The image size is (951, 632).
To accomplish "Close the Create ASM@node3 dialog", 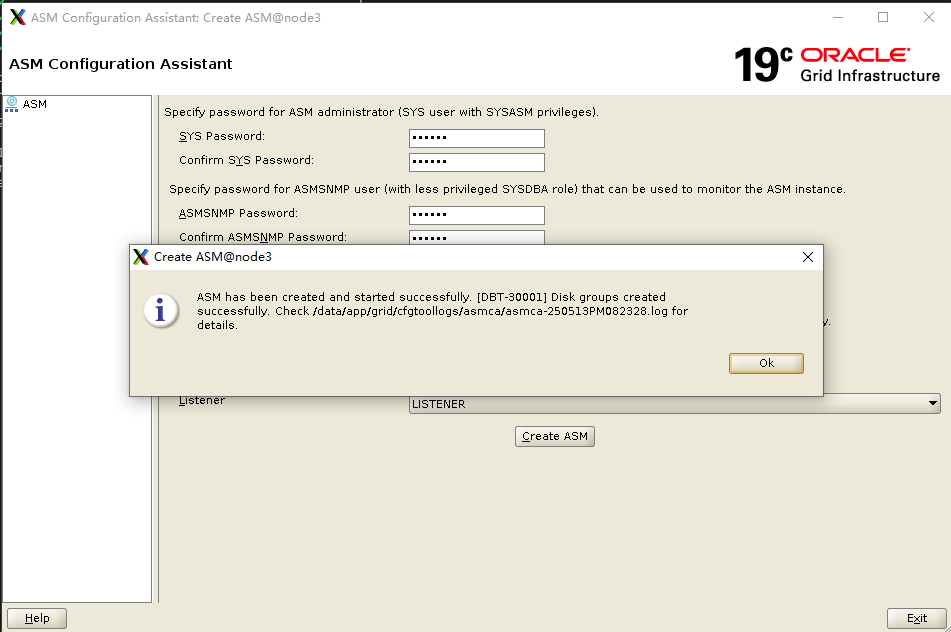I will (x=808, y=257).
